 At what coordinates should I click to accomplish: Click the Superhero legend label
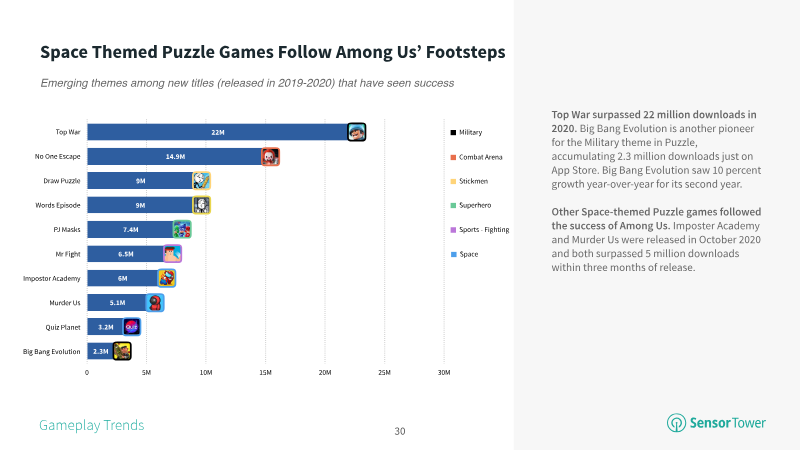point(475,205)
